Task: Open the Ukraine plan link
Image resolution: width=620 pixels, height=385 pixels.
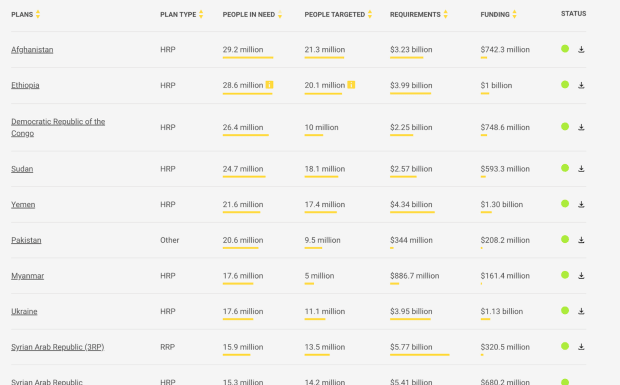Action: (24, 311)
